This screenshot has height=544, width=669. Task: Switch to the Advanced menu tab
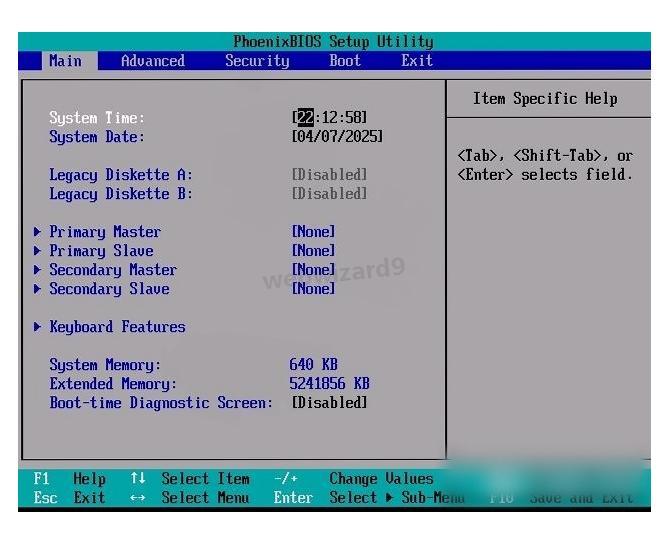click(x=152, y=61)
